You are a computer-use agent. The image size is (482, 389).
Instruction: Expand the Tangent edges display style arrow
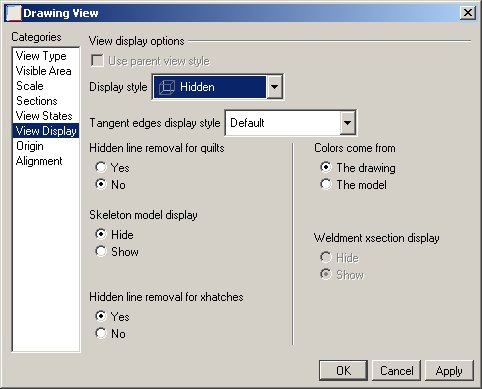(347, 123)
